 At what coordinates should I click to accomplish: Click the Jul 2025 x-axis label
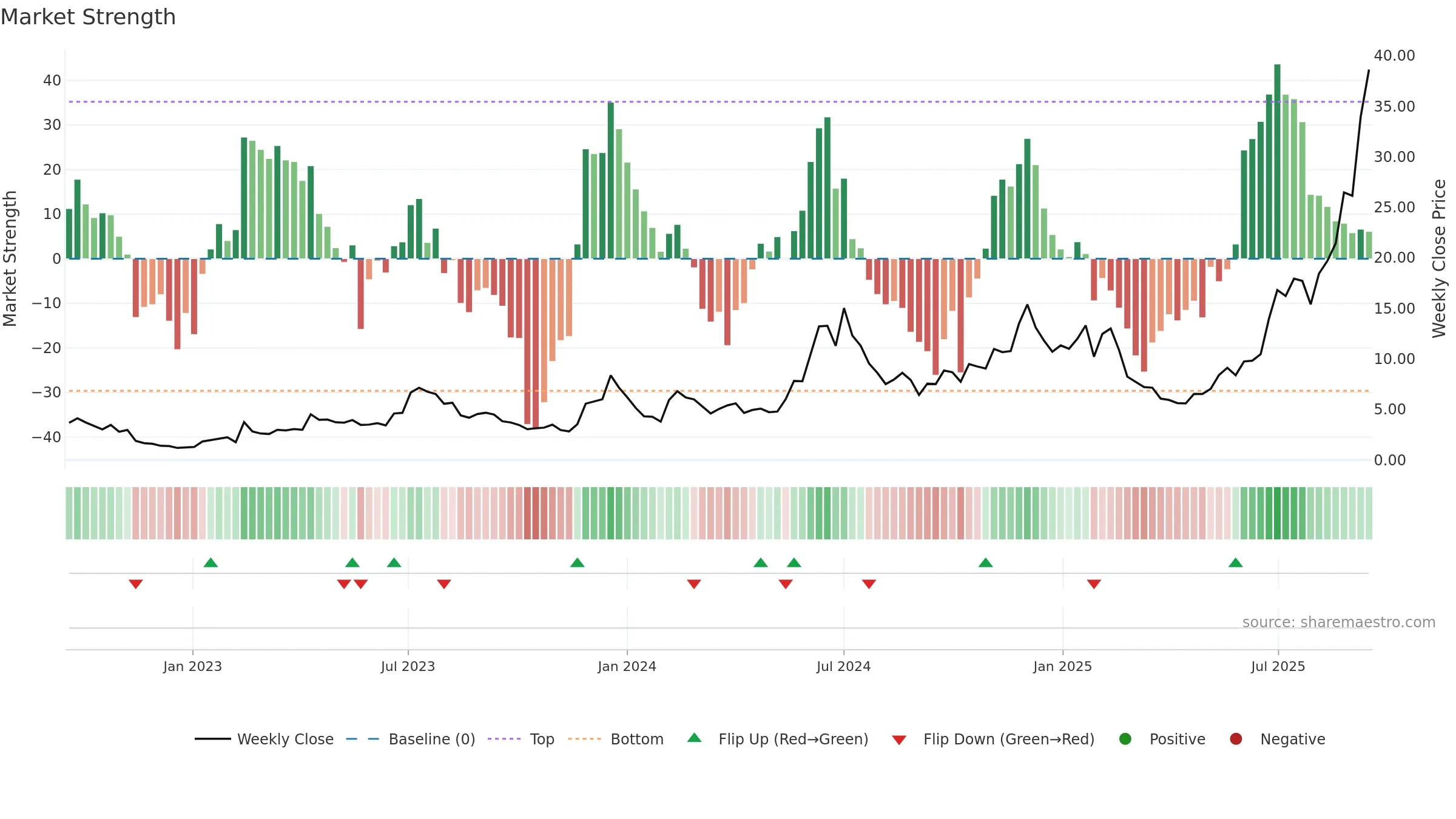(1278, 666)
